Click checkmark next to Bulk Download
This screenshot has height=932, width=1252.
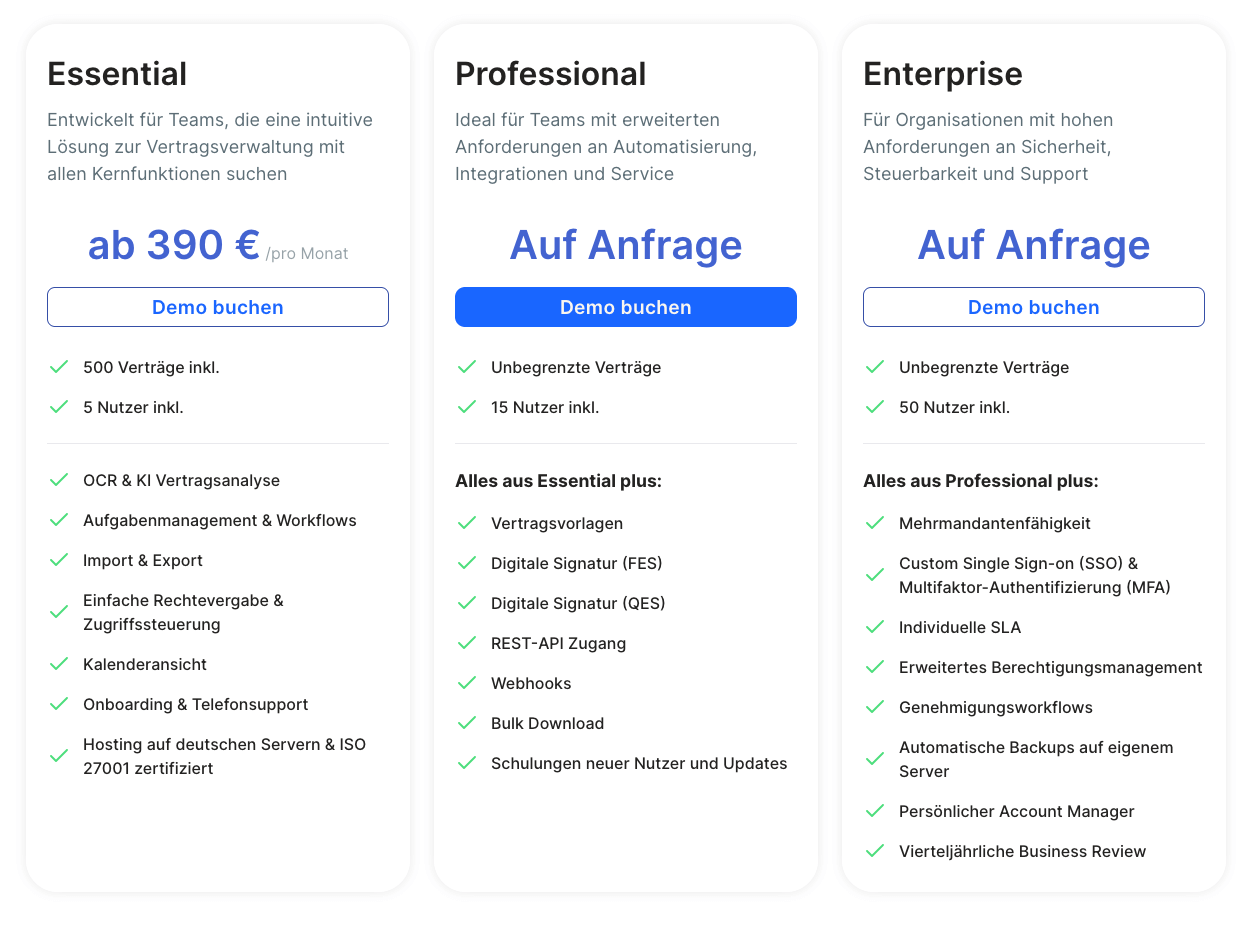[467, 723]
